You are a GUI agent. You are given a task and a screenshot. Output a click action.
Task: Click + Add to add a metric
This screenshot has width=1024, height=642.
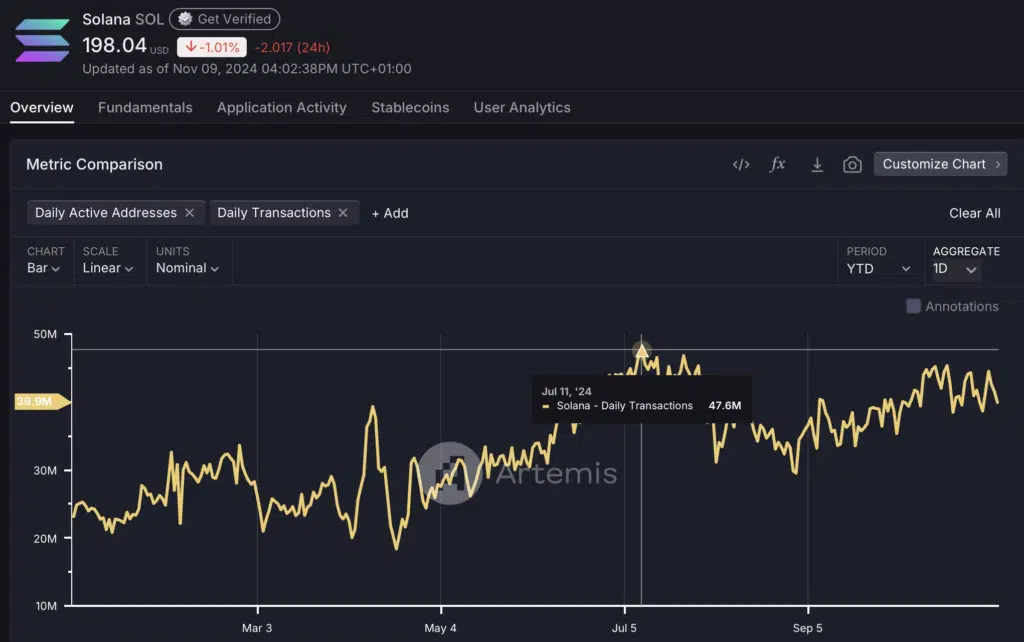coord(390,213)
